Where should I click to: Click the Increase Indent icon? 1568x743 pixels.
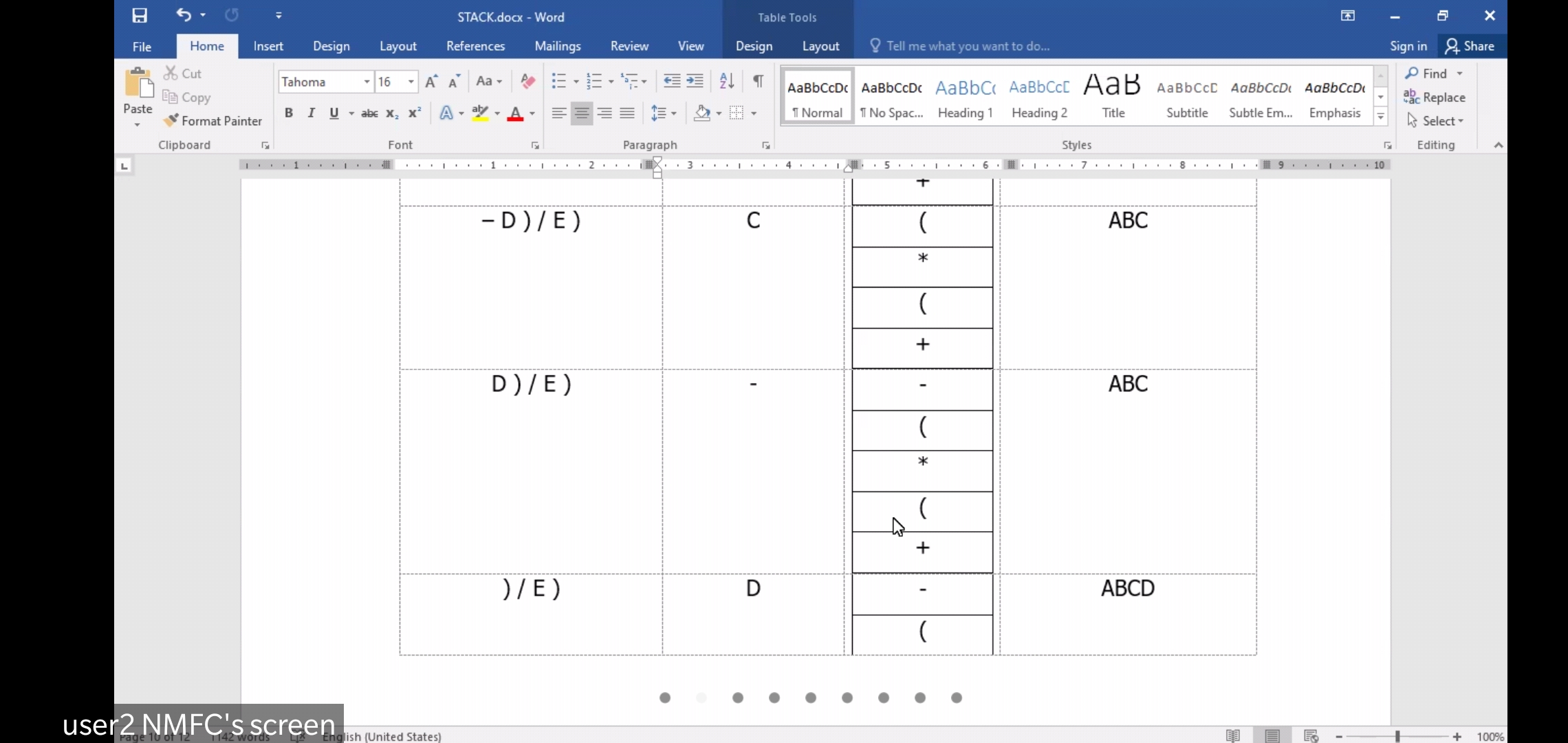click(x=695, y=81)
